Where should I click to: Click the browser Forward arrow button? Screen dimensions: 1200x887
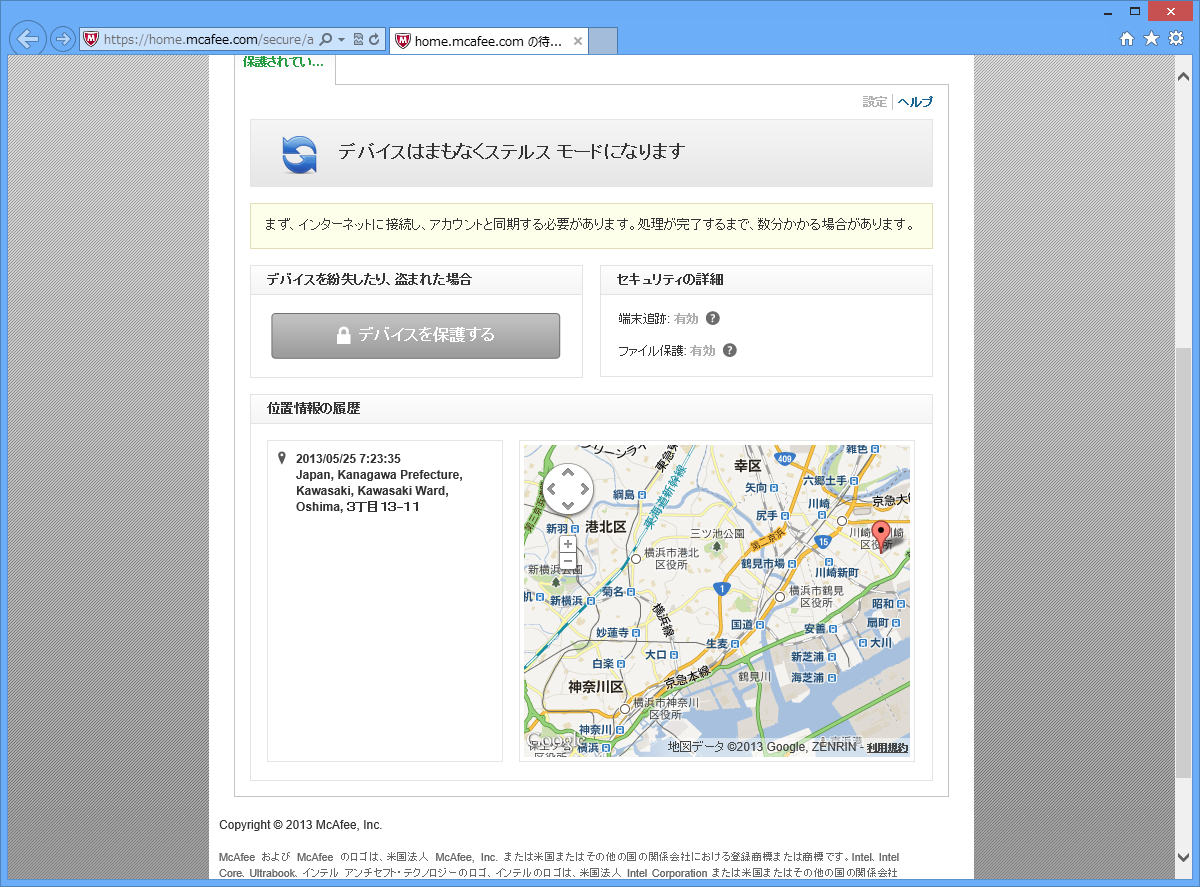(62, 39)
